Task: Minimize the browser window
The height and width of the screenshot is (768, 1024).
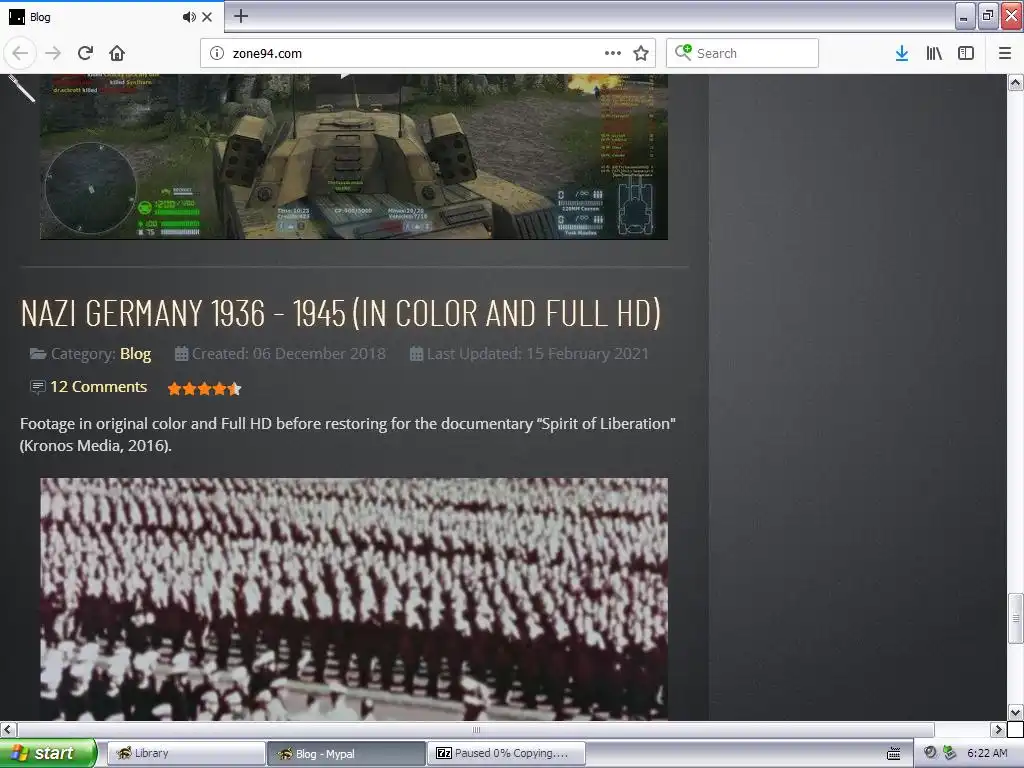Action: (965, 16)
